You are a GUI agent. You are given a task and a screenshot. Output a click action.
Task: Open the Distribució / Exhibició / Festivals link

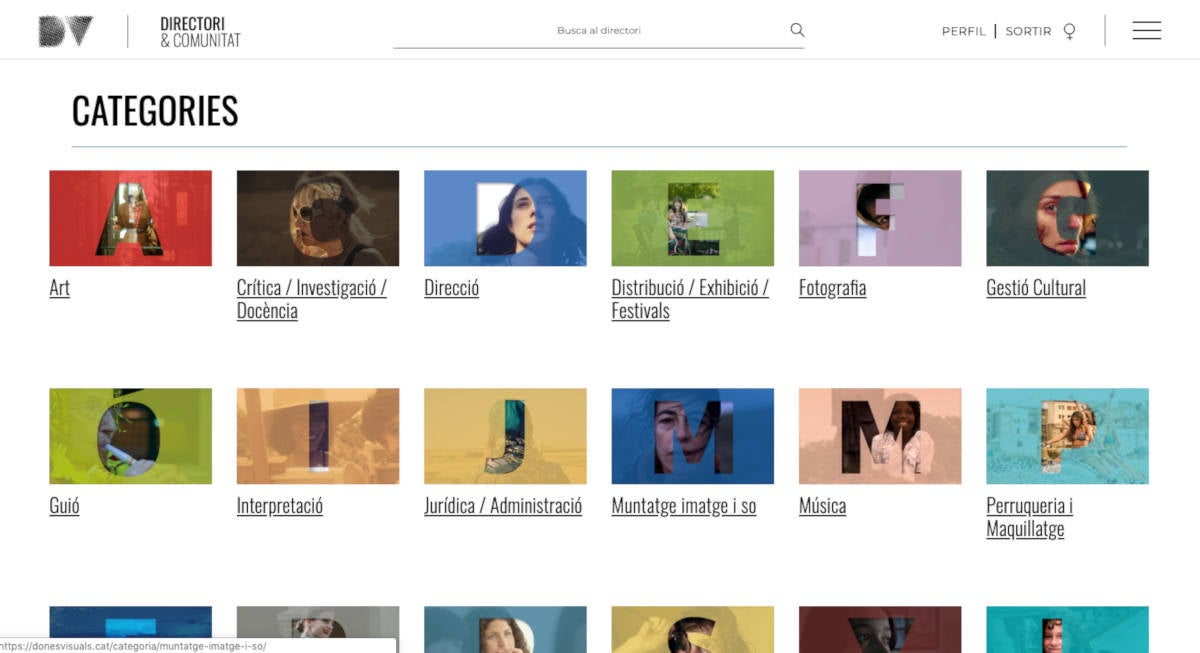pyautogui.click(x=690, y=299)
